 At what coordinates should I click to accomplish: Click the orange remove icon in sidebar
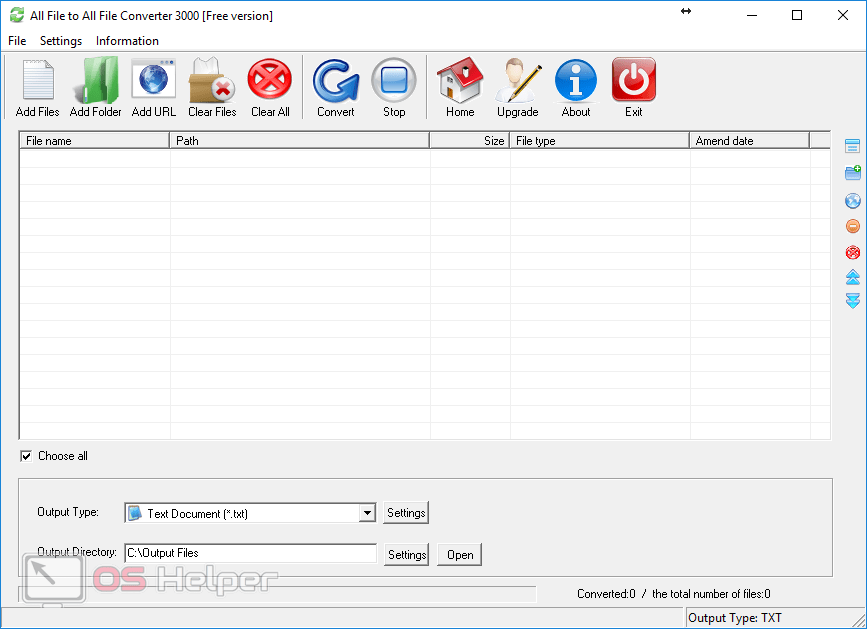853,226
